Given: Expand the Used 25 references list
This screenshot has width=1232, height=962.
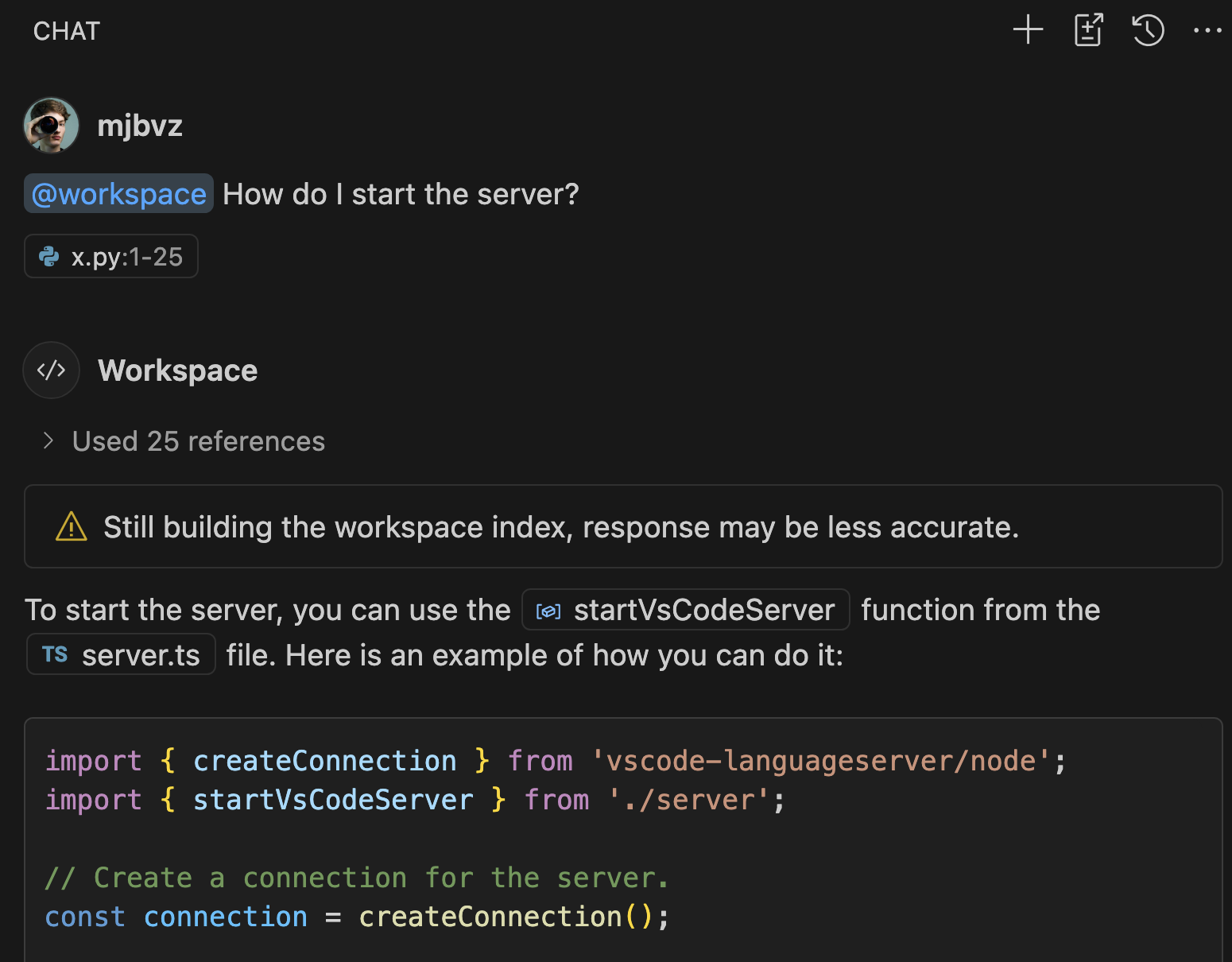Looking at the screenshot, I should [199, 441].
